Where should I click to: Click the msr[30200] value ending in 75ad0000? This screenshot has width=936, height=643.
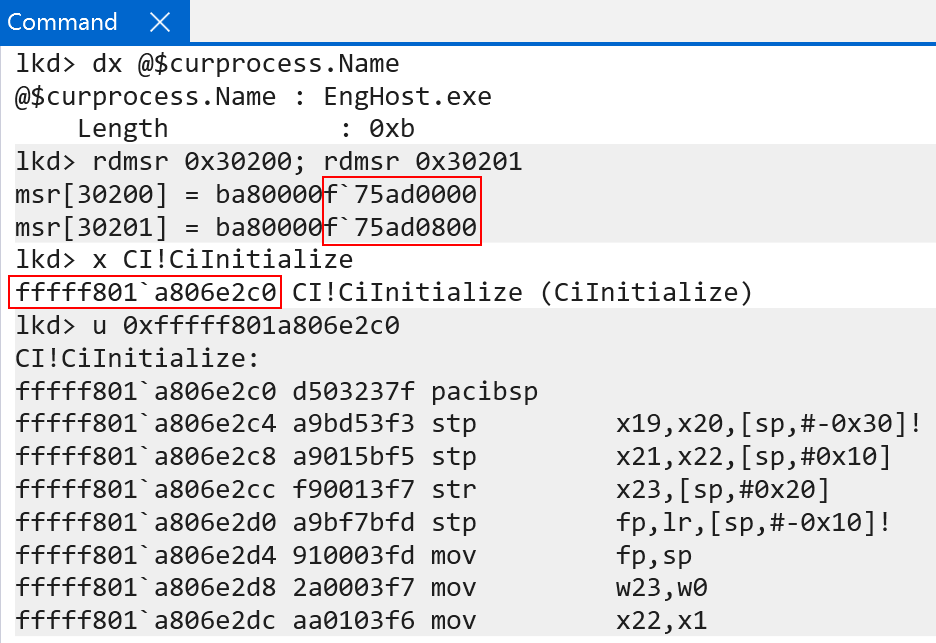[402, 194]
